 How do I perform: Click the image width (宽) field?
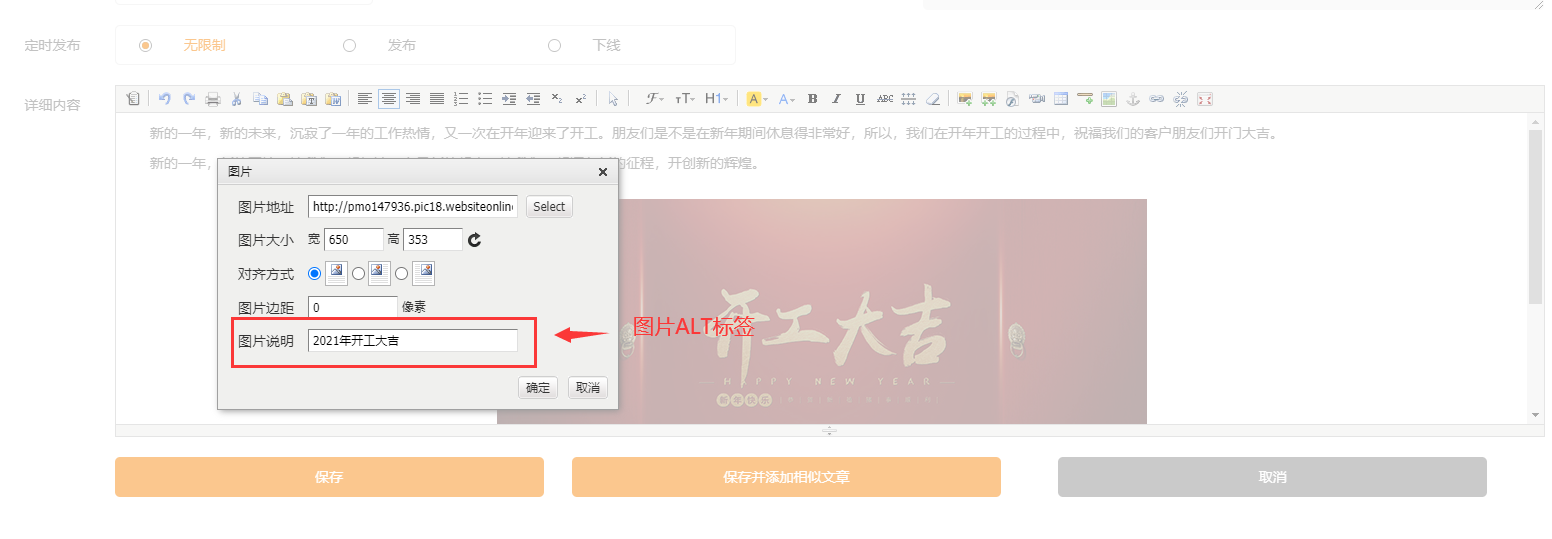coord(354,239)
